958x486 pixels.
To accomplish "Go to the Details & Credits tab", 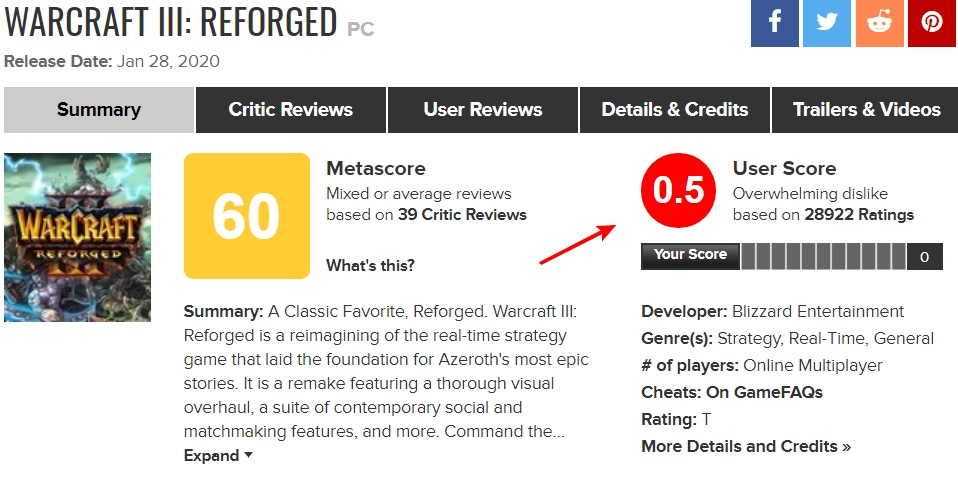I will coord(674,110).
